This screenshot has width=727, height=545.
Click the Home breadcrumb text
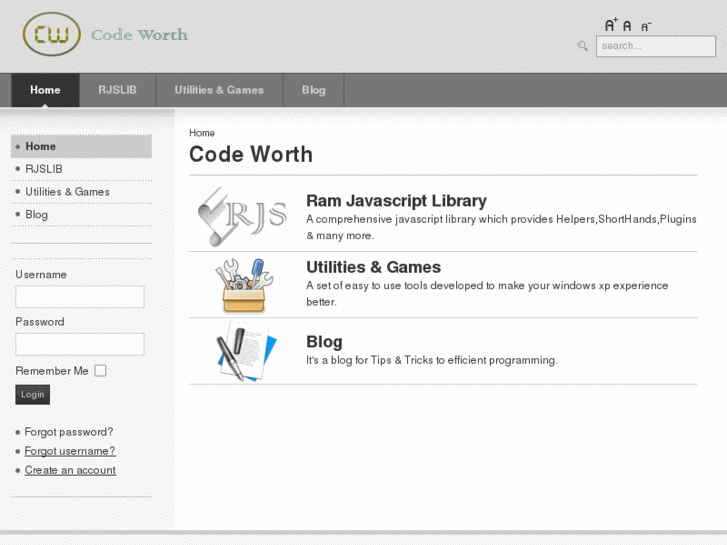(202, 133)
